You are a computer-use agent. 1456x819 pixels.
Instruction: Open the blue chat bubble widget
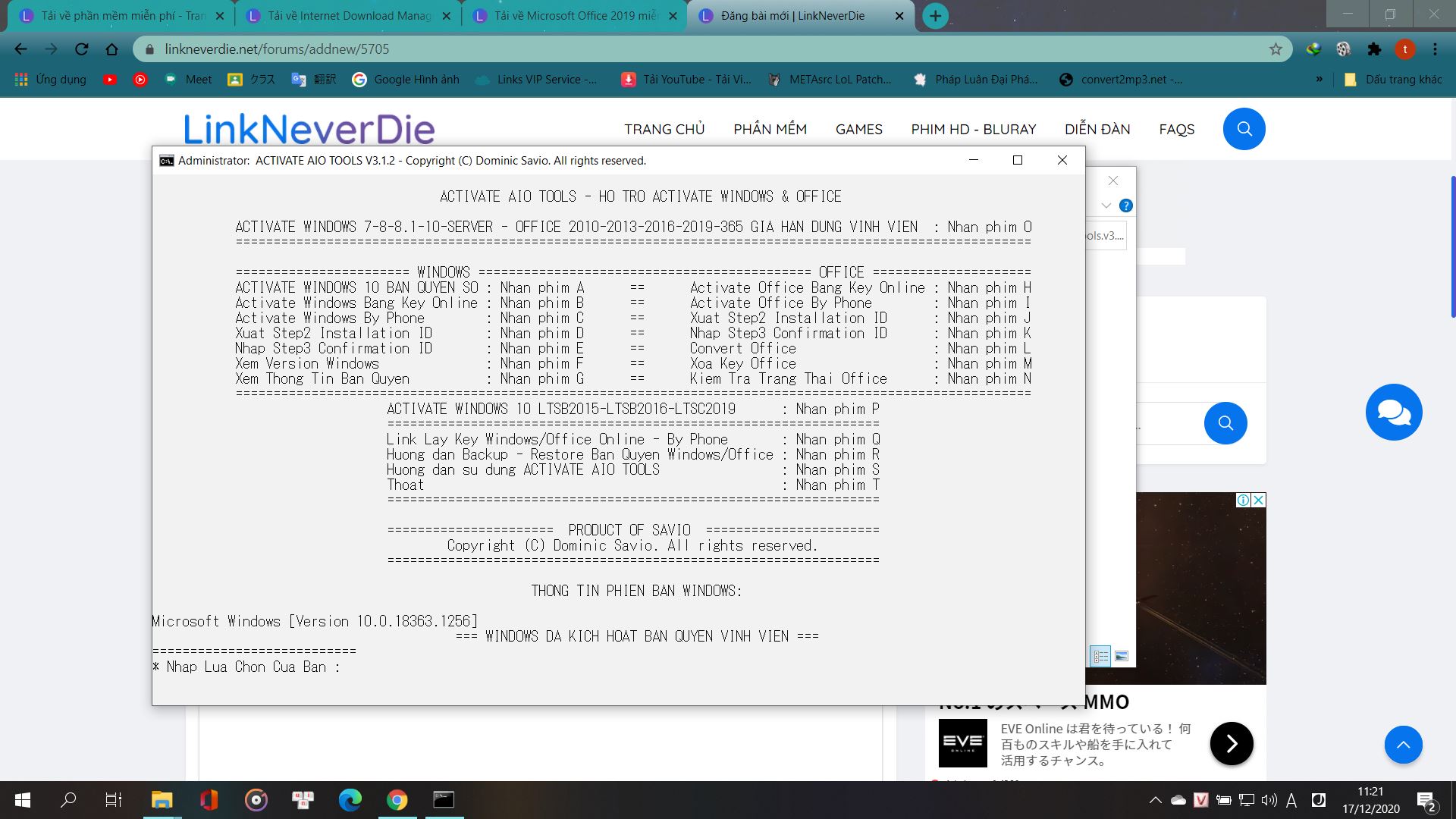[1393, 413]
